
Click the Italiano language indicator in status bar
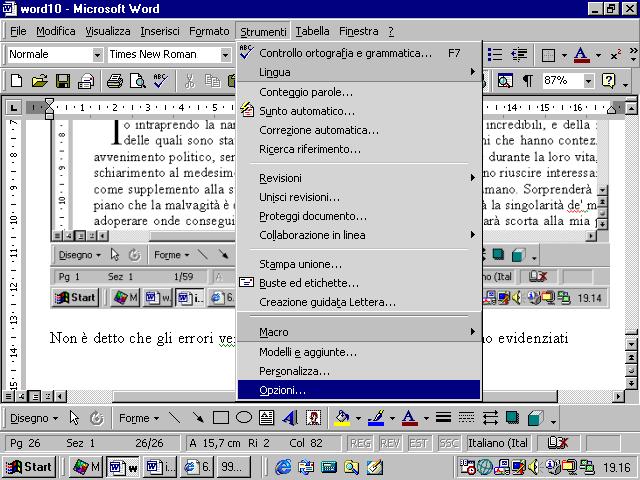point(497,443)
